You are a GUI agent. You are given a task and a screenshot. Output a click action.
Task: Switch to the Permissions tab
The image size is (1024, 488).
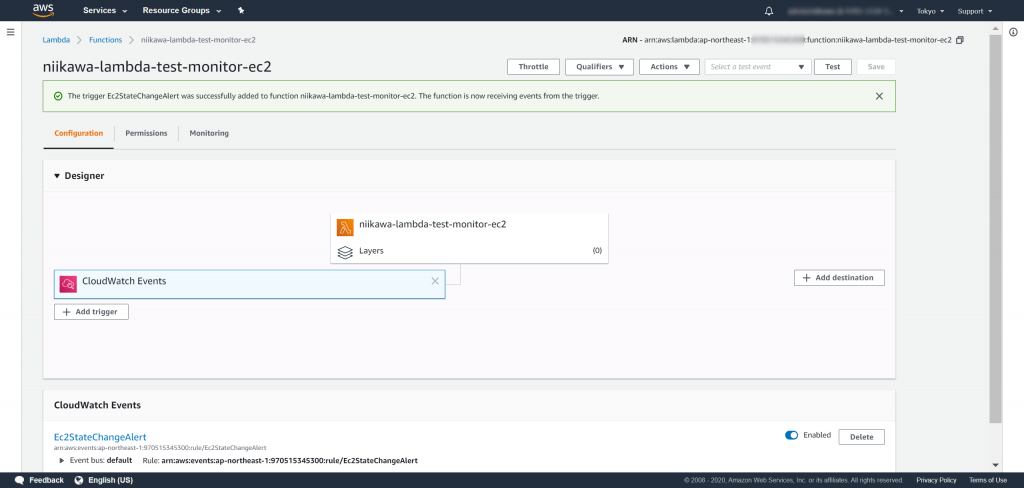(146, 133)
